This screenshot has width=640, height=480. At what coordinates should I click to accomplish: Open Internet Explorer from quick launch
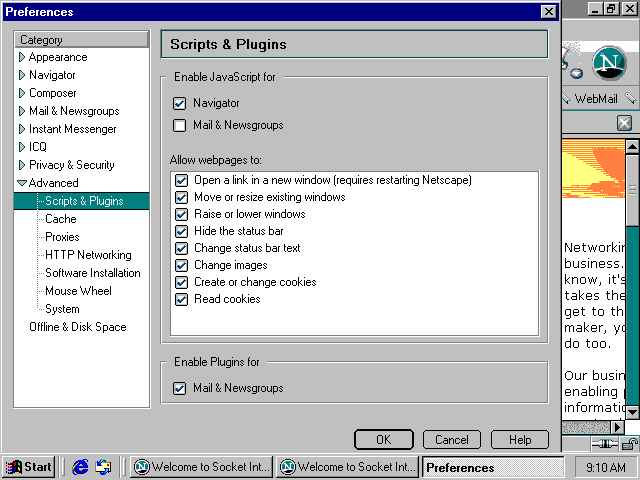pyautogui.click(x=80, y=467)
